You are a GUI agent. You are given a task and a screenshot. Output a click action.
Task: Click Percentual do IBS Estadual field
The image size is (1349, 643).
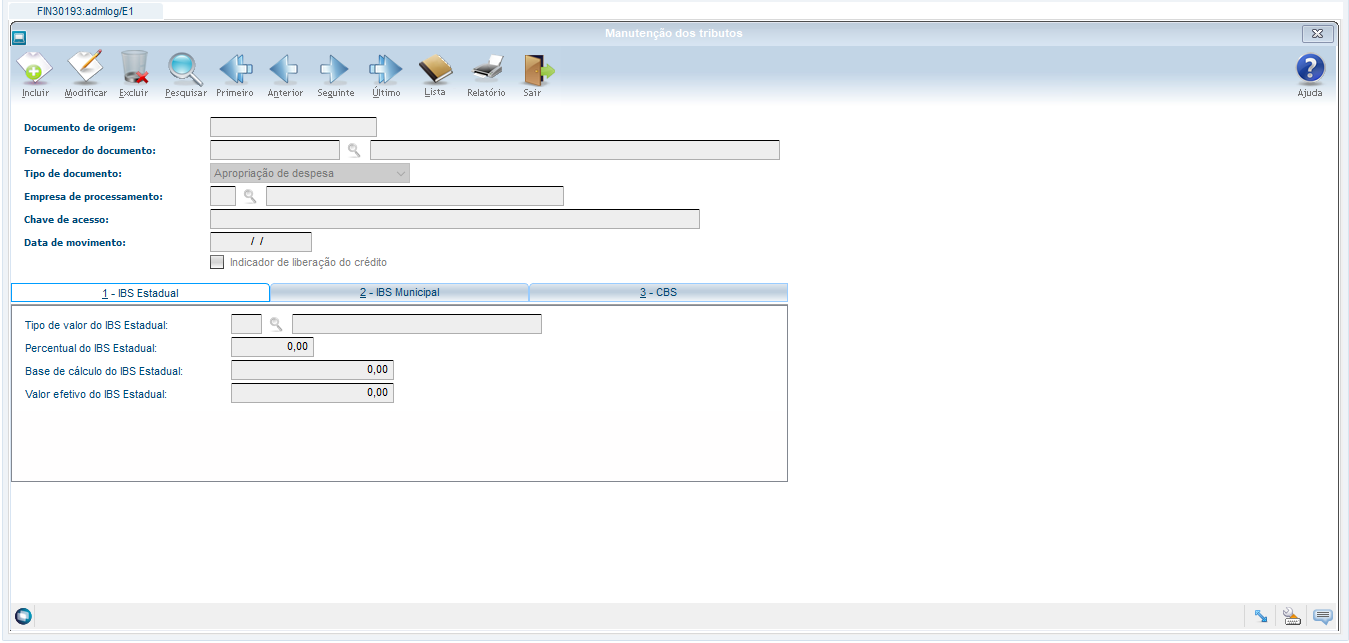click(272, 347)
